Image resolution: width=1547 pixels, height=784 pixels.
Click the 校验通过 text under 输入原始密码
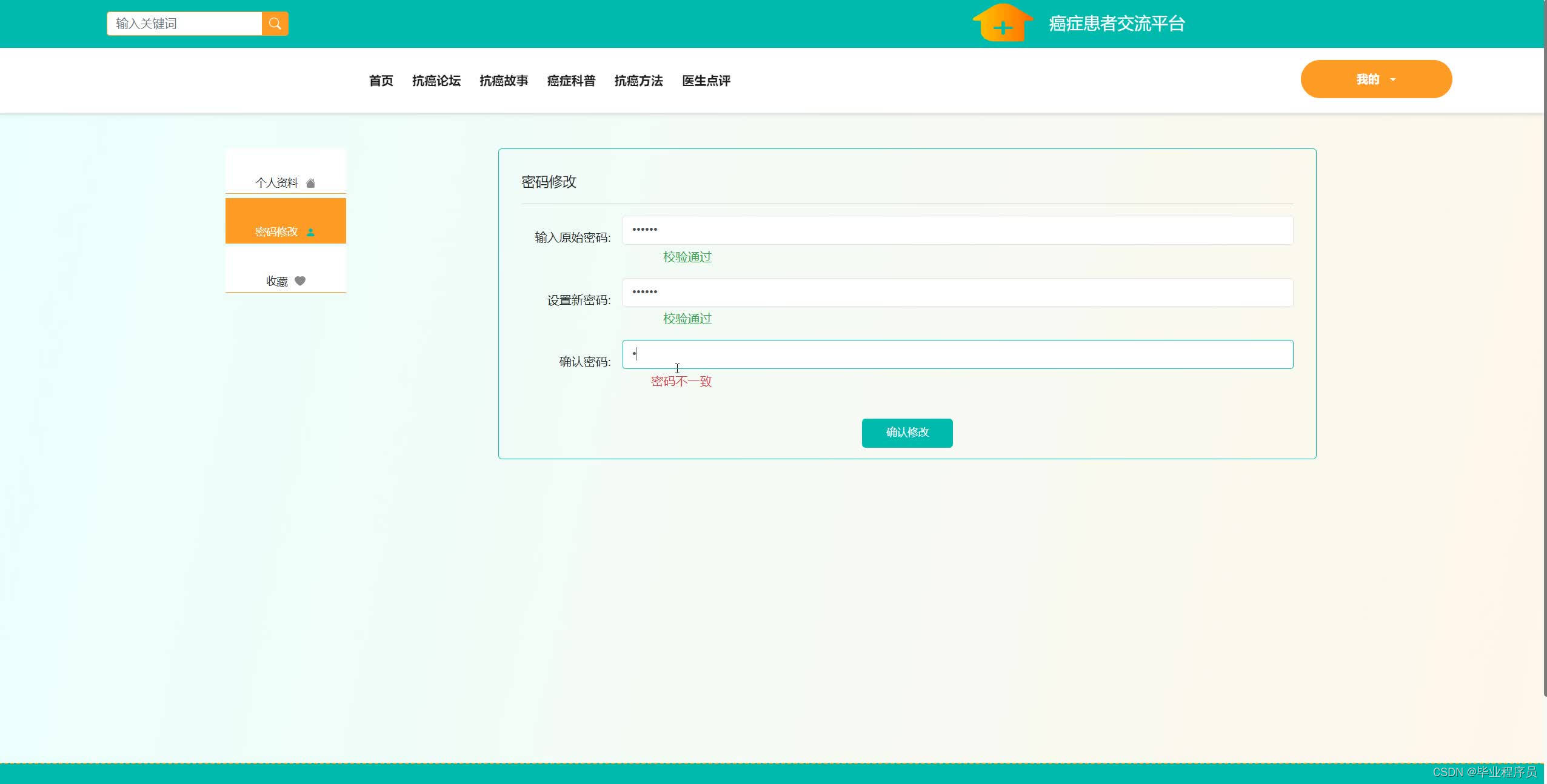coord(687,257)
